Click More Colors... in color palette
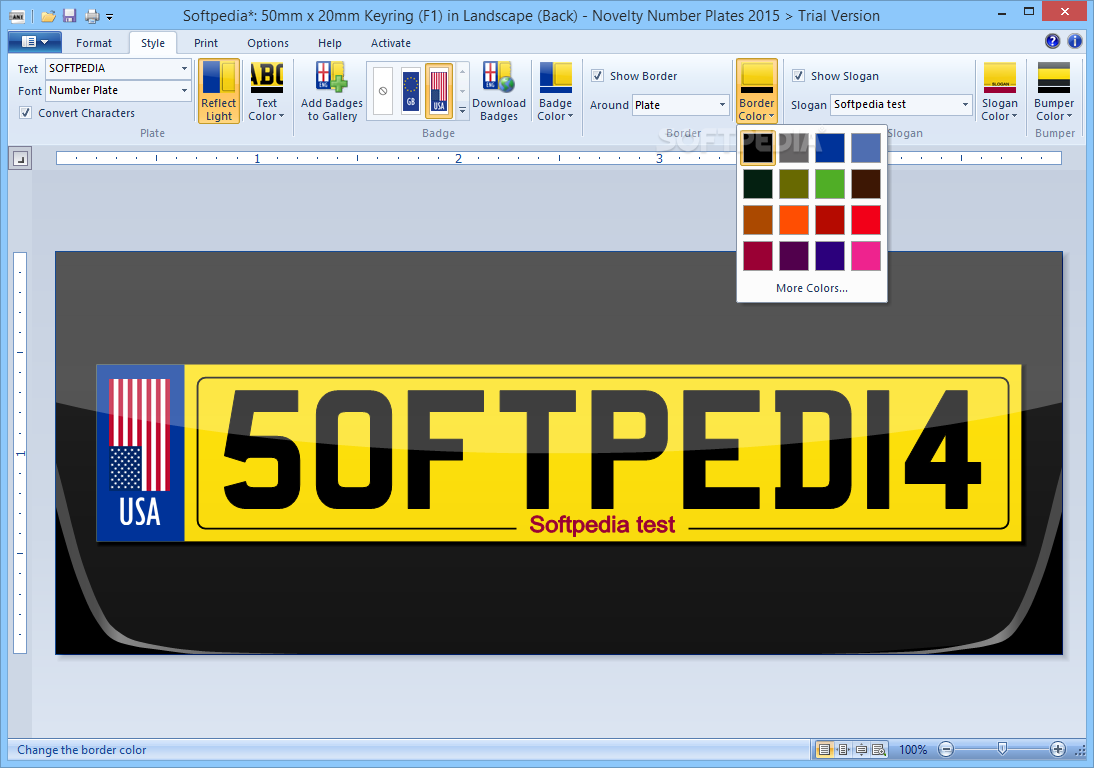 click(812, 287)
